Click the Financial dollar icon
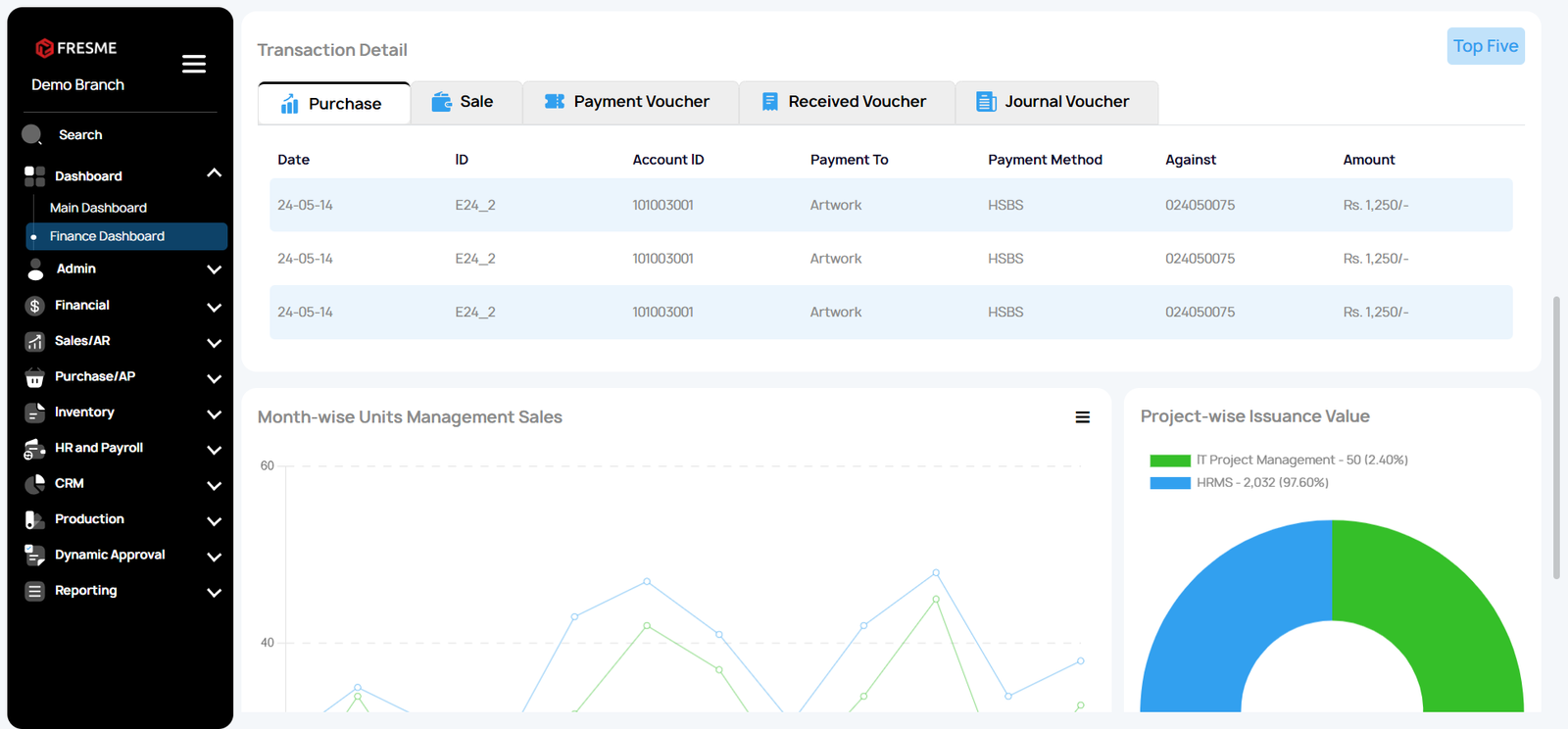This screenshot has width=1568, height=729. pos(35,306)
